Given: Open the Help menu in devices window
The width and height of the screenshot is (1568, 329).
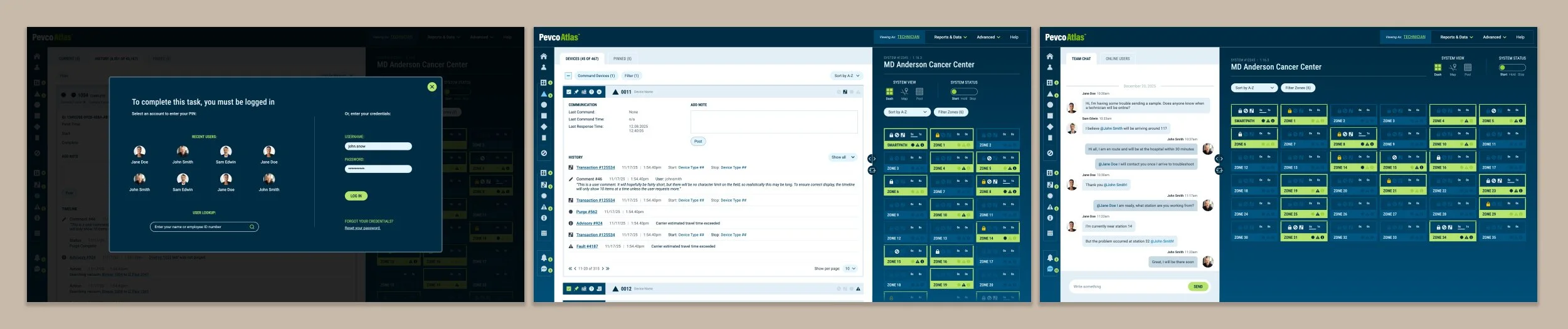Looking at the screenshot, I should click(x=1014, y=37).
